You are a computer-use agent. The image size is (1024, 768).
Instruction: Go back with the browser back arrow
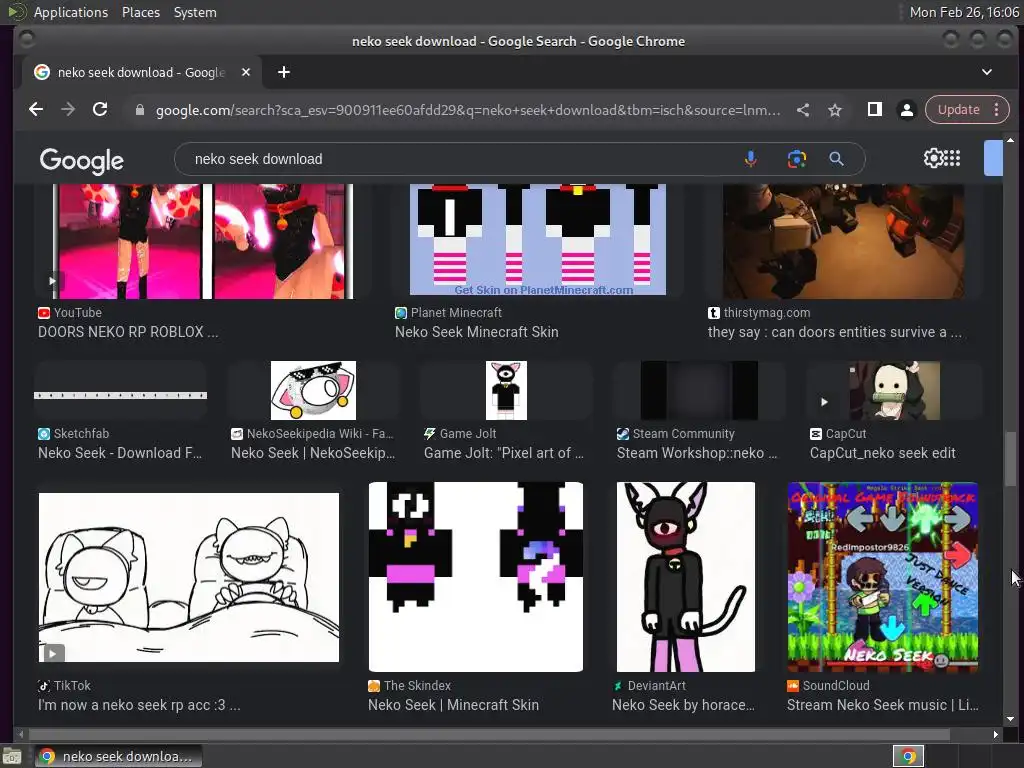pyautogui.click(x=36, y=110)
